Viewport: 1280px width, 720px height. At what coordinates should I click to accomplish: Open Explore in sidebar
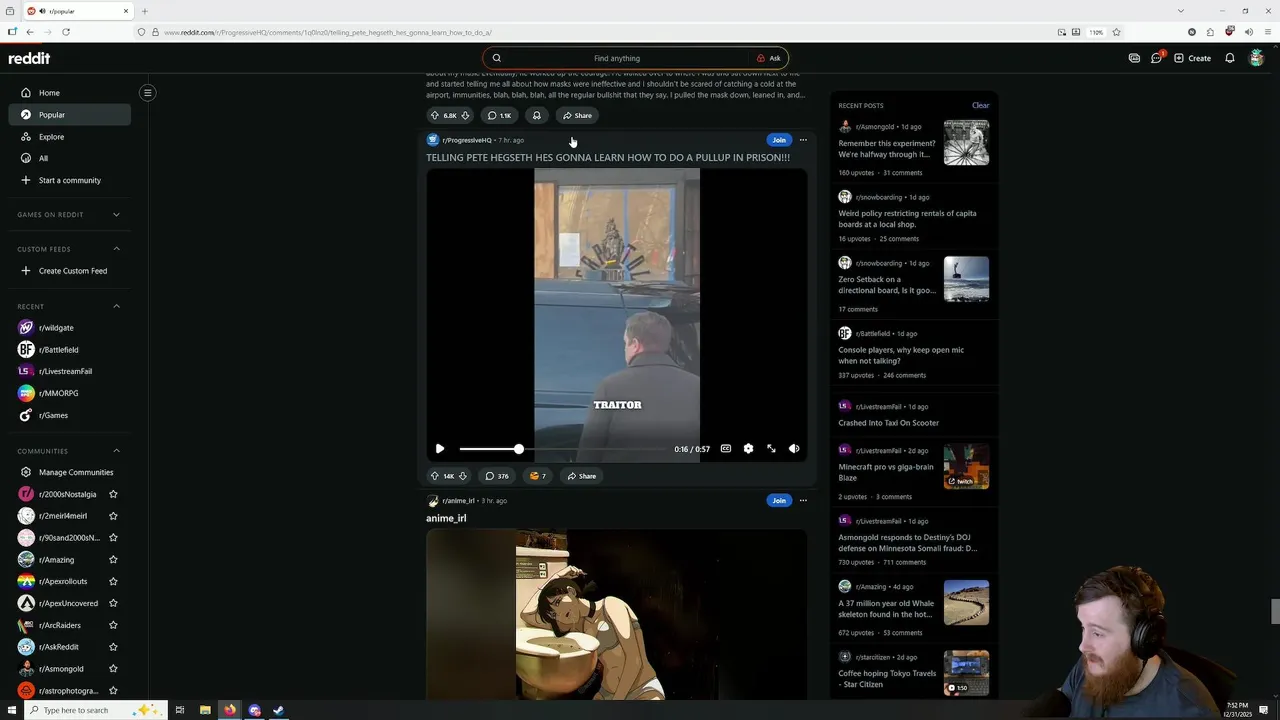click(x=70, y=137)
